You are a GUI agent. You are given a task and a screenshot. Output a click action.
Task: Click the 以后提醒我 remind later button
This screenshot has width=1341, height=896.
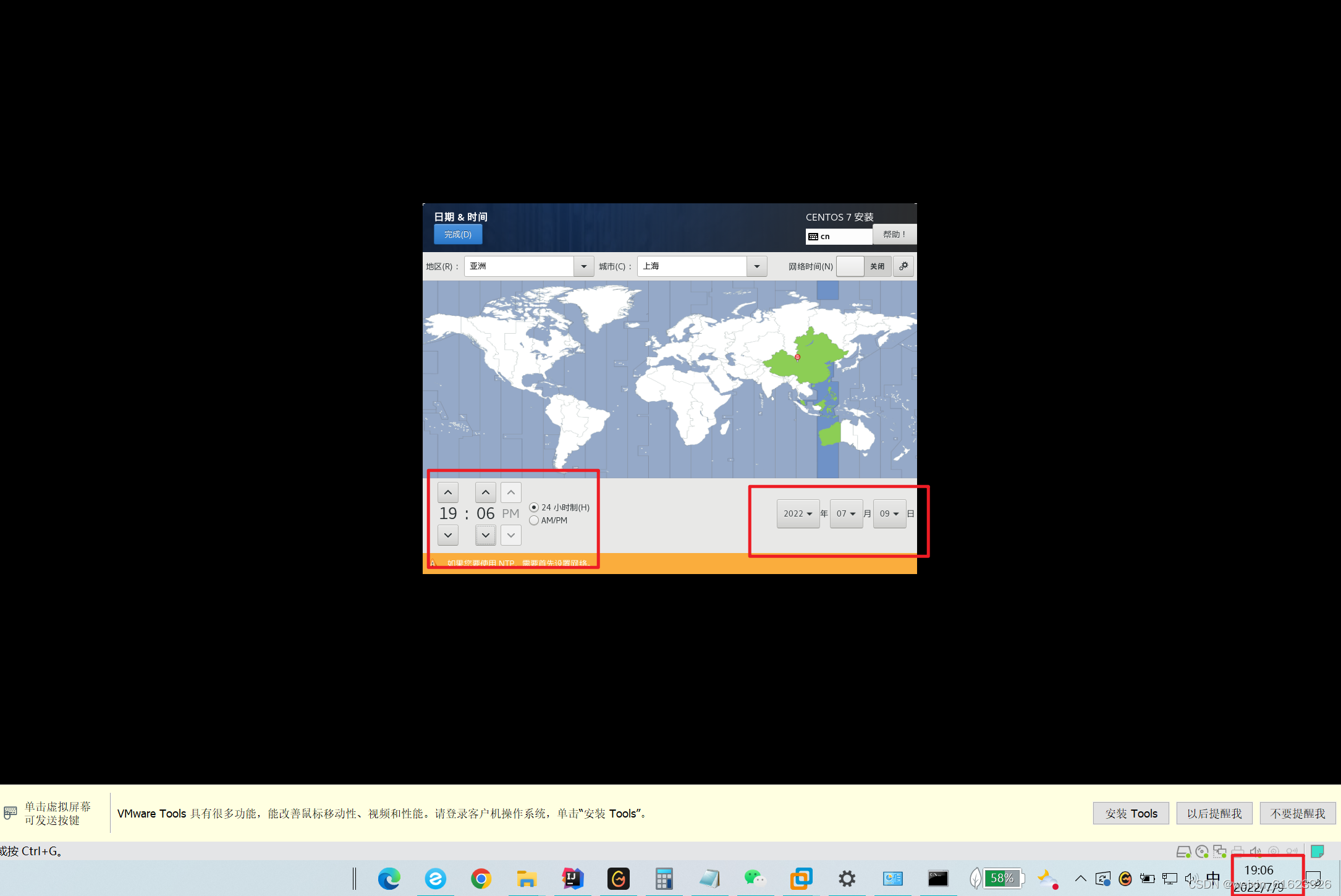tap(1214, 813)
